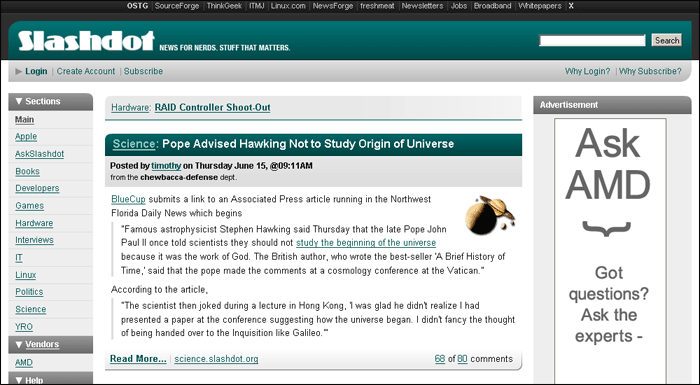The image size is (700, 385).
Task: Open the Why Subscribe? link
Action: (650, 71)
